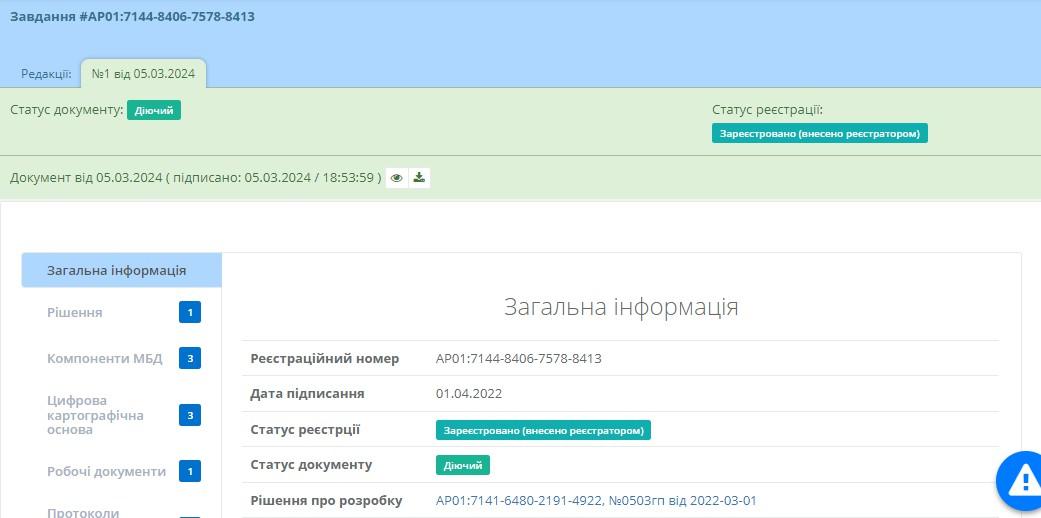Click the count badge beside Компоненти МБД
This screenshot has width=1041, height=518.
[x=190, y=358]
